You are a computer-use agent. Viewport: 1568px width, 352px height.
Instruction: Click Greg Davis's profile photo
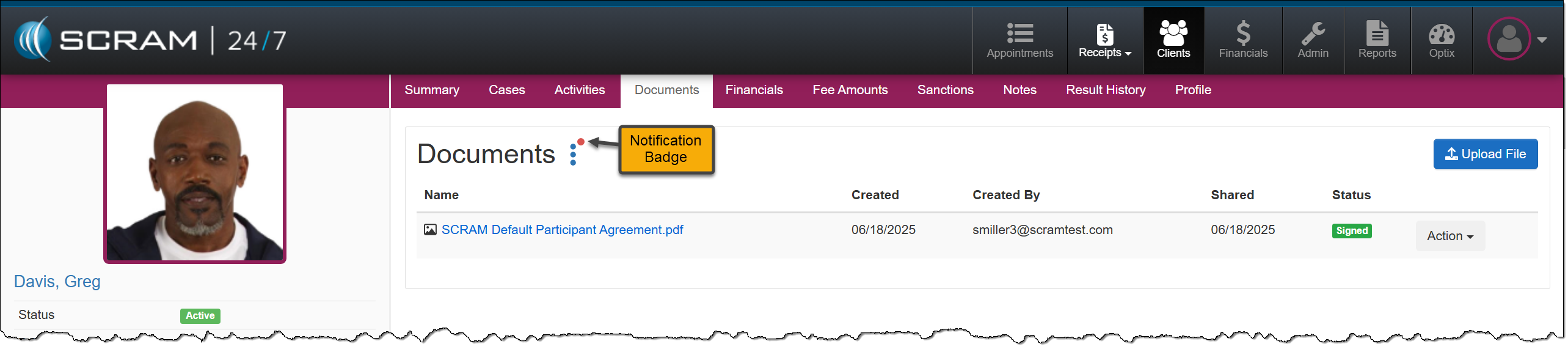point(195,174)
